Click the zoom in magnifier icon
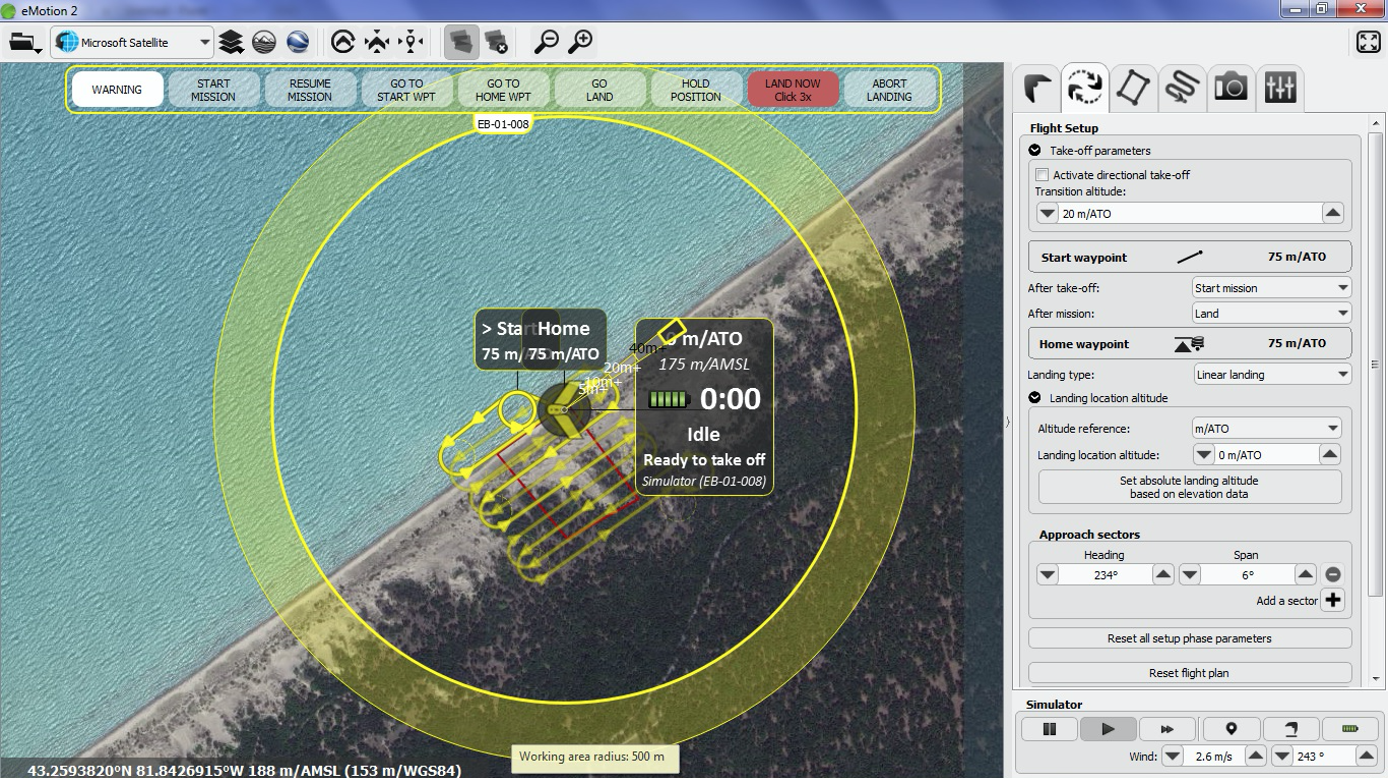 click(580, 42)
